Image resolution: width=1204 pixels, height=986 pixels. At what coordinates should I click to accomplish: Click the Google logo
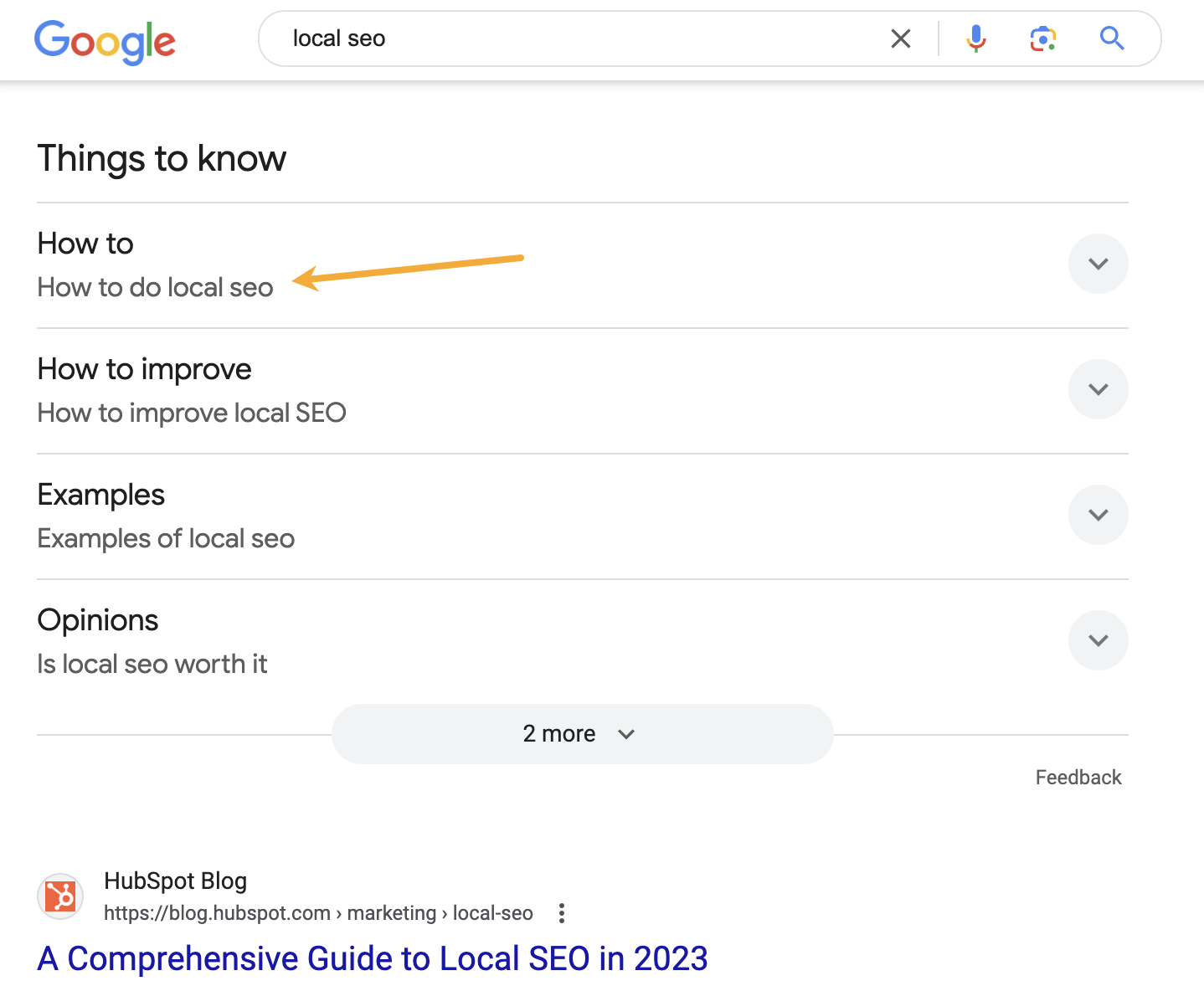(105, 42)
